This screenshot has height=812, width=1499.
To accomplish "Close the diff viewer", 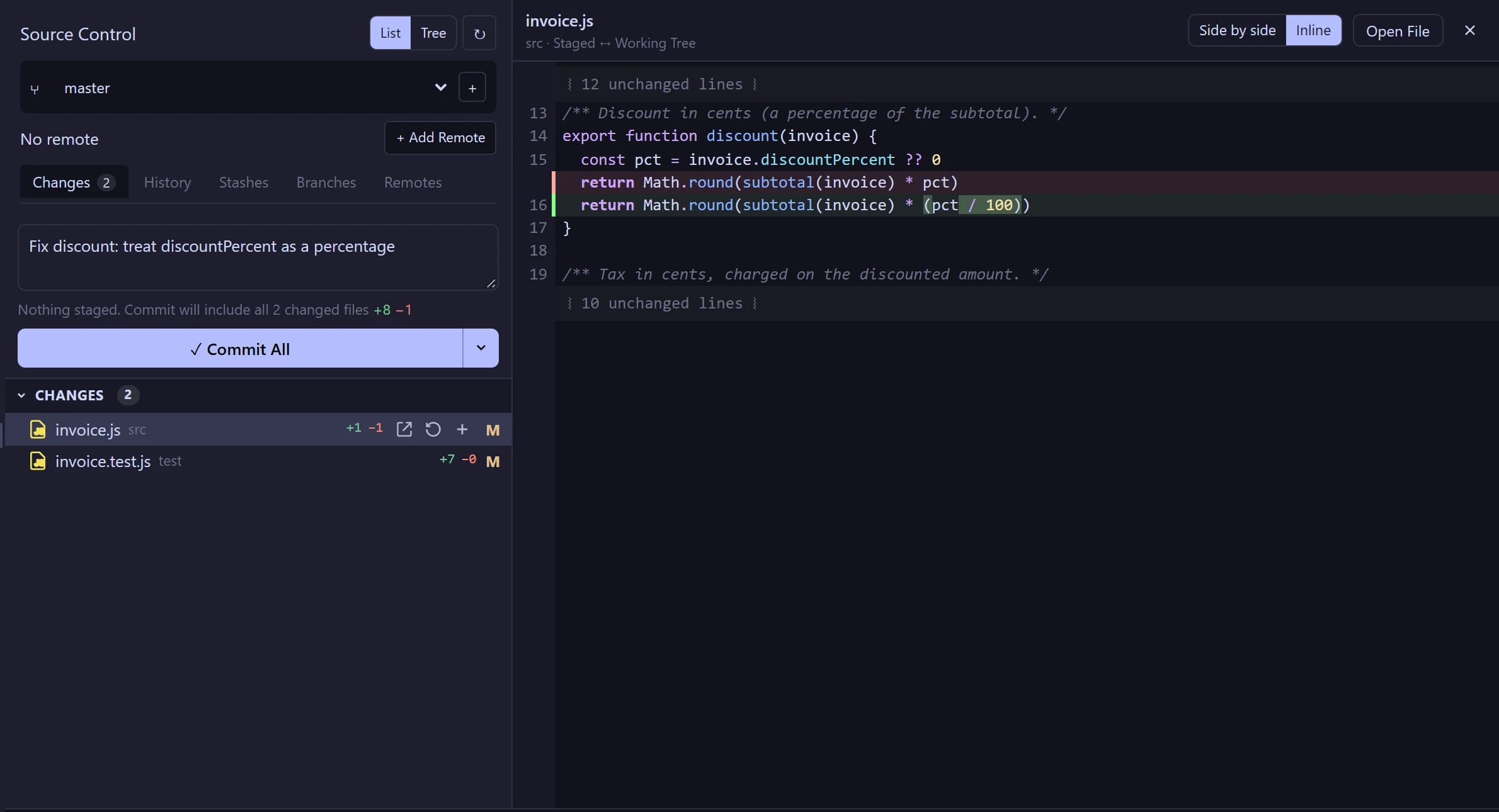I will coord(1469,30).
